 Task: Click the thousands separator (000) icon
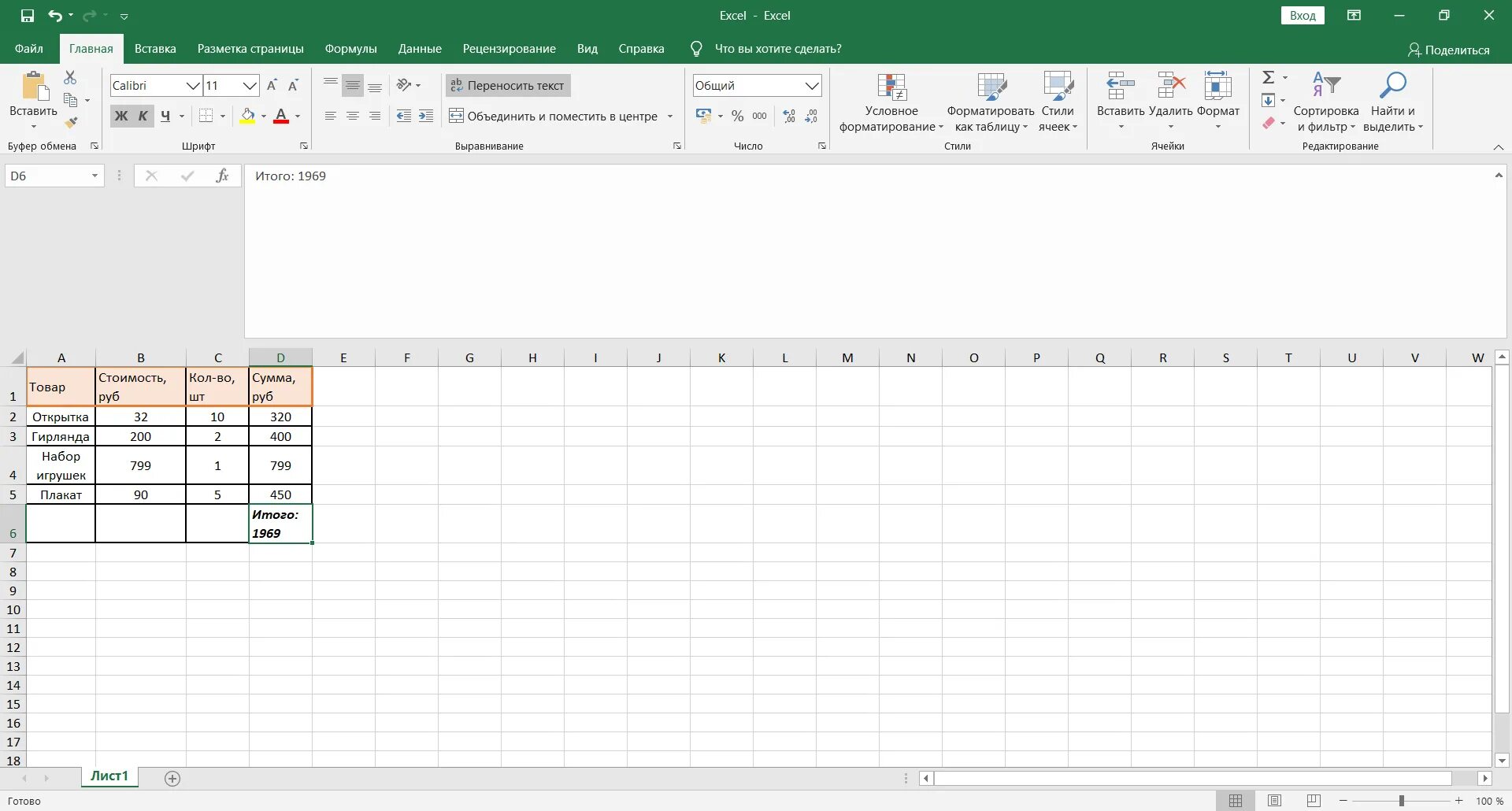point(759,116)
